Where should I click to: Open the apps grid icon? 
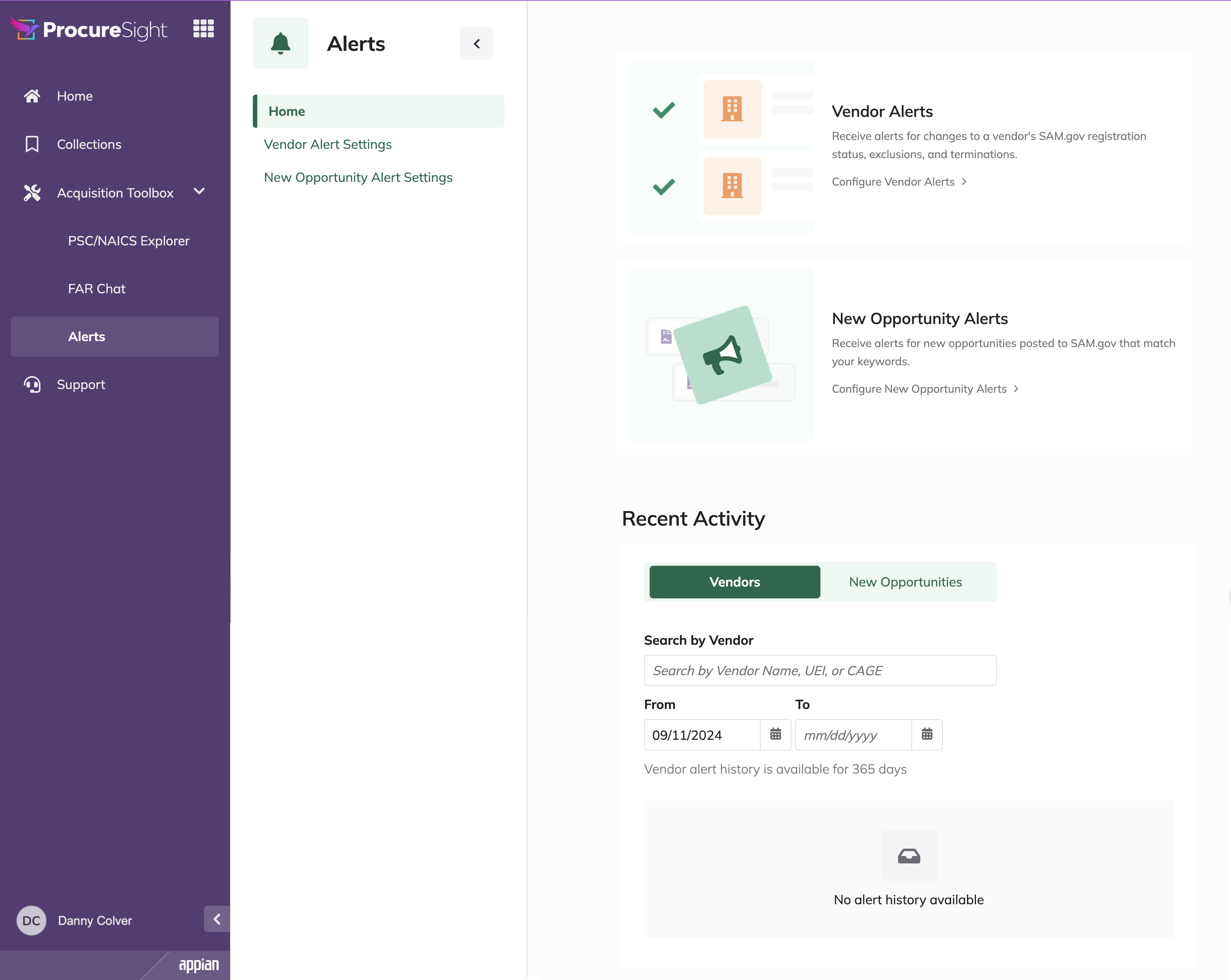[203, 29]
